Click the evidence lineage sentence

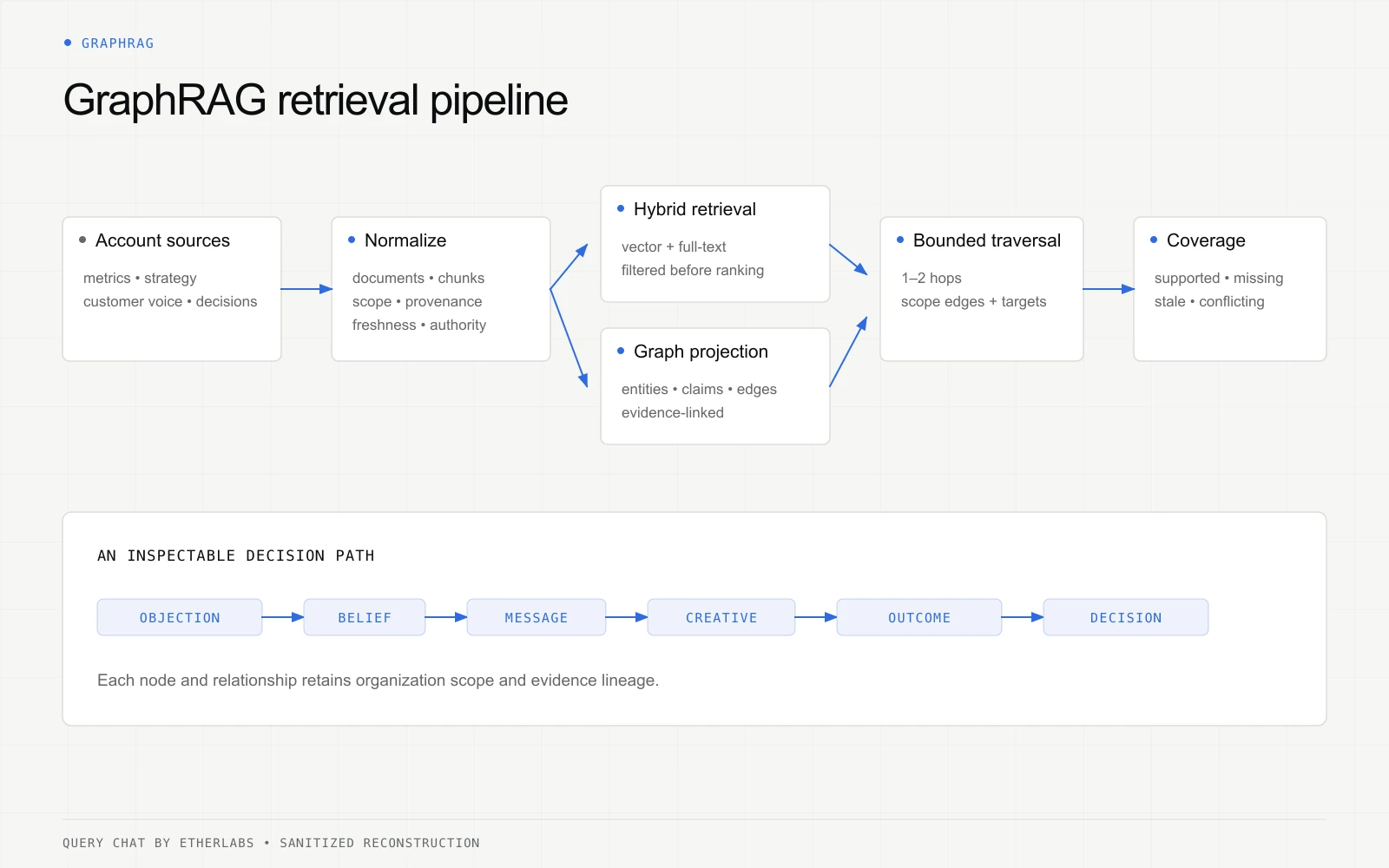379,681
